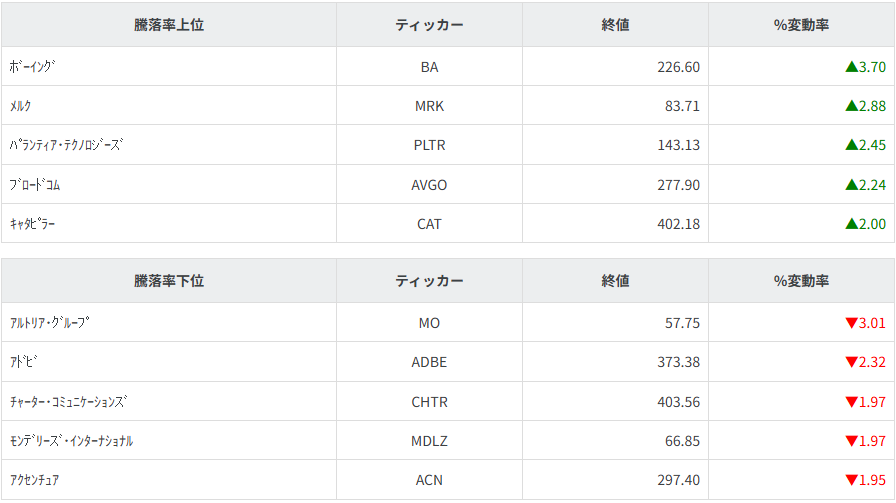Click the top table's %変動率 header
The height and width of the screenshot is (503, 896).
[801, 25]
